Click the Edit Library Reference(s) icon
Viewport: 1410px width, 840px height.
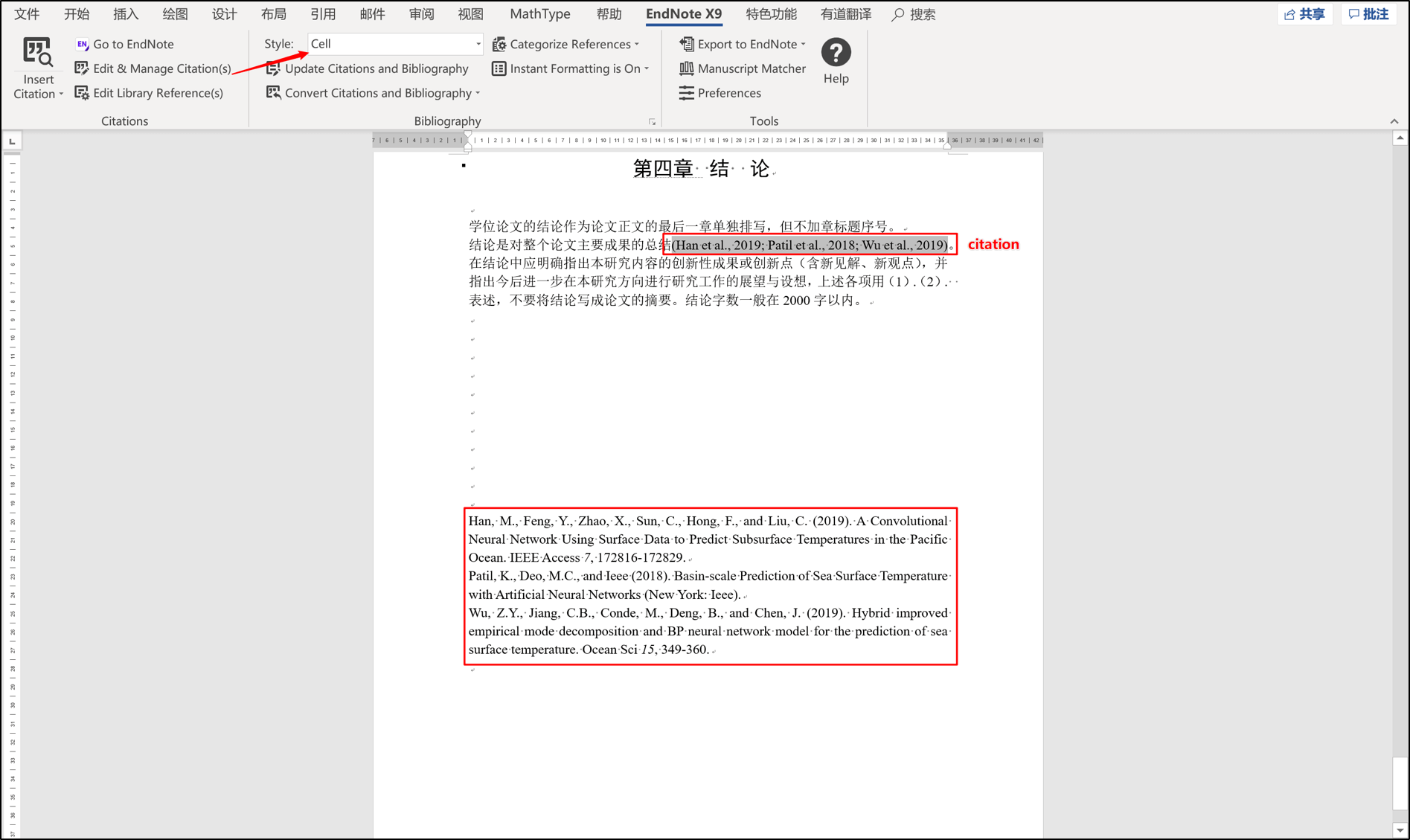[x=82, y=93]
